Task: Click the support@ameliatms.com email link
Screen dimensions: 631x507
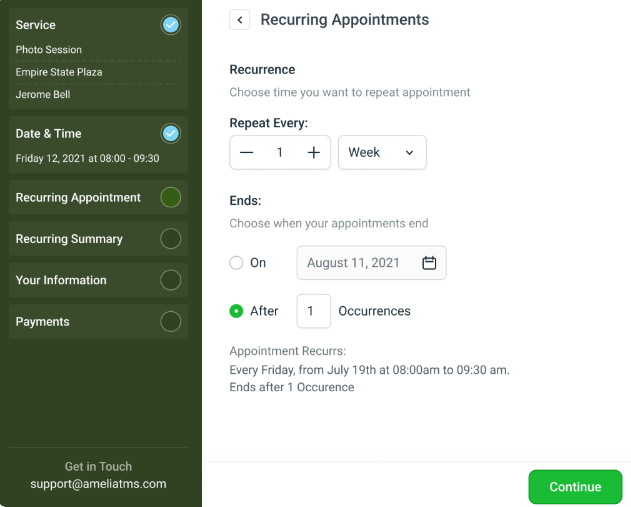Action: coord(98,484)
